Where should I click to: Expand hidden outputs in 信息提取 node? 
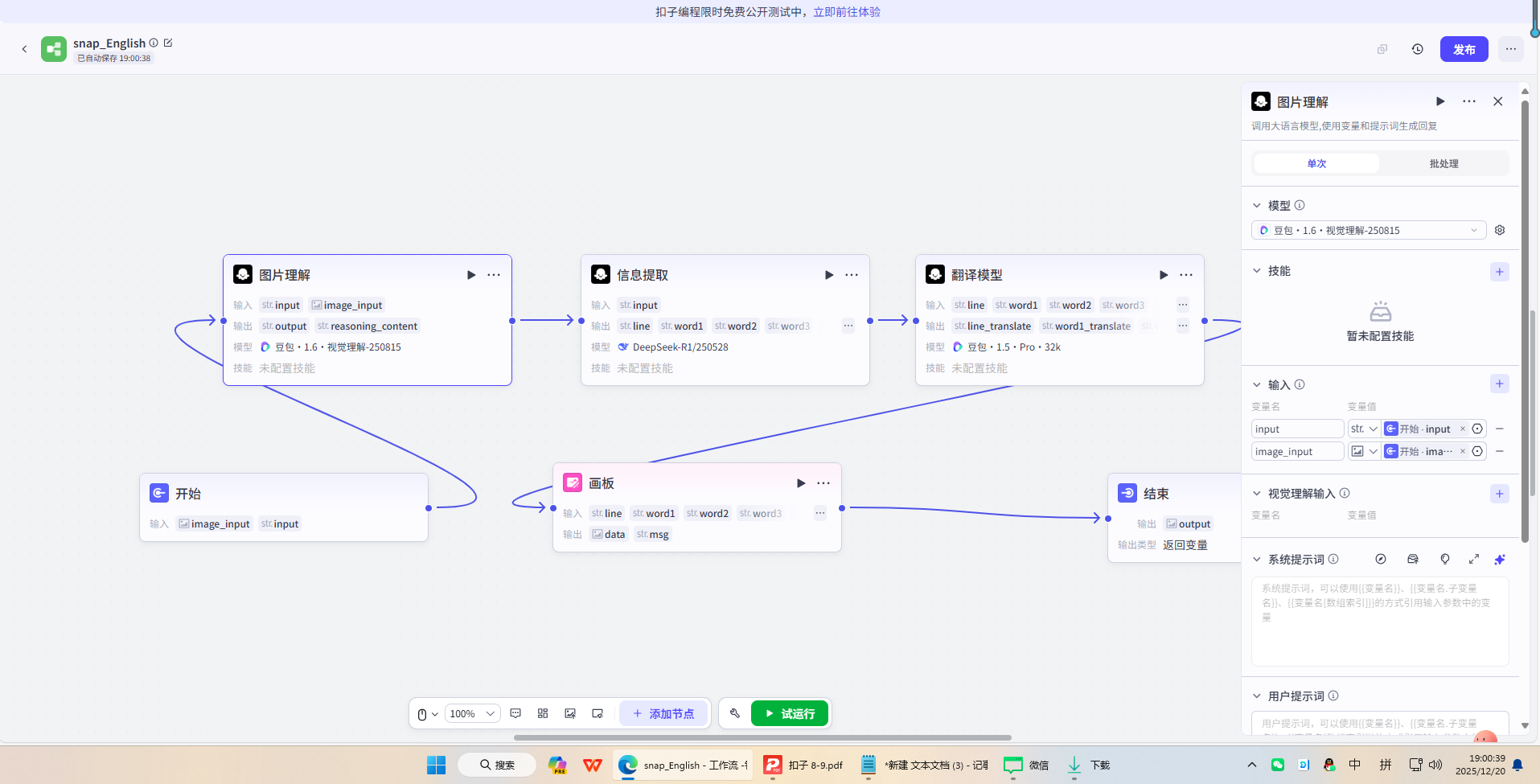(848, 326)
